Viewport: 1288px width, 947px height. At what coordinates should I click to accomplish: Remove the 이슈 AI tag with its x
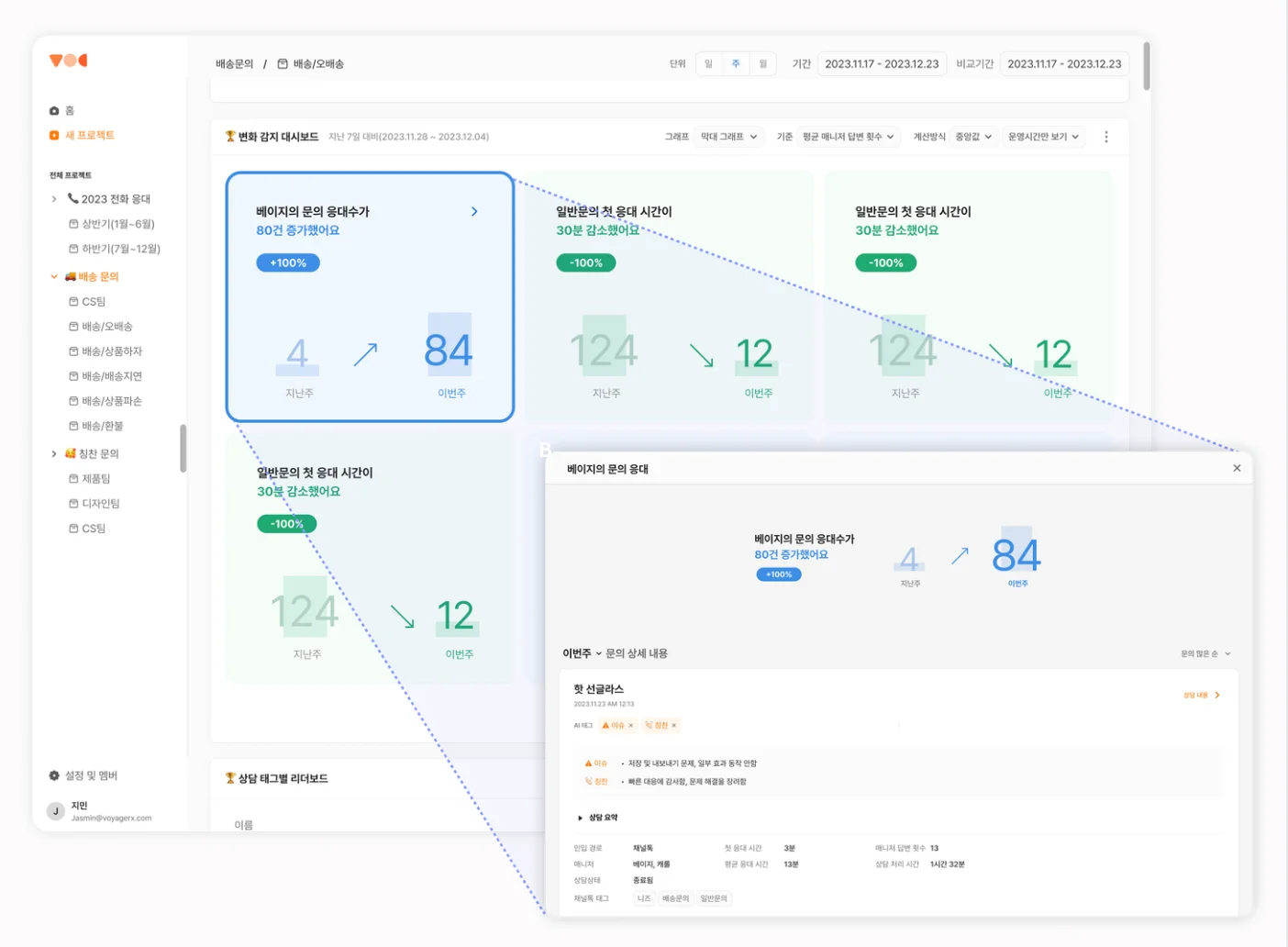coord(631,726)
